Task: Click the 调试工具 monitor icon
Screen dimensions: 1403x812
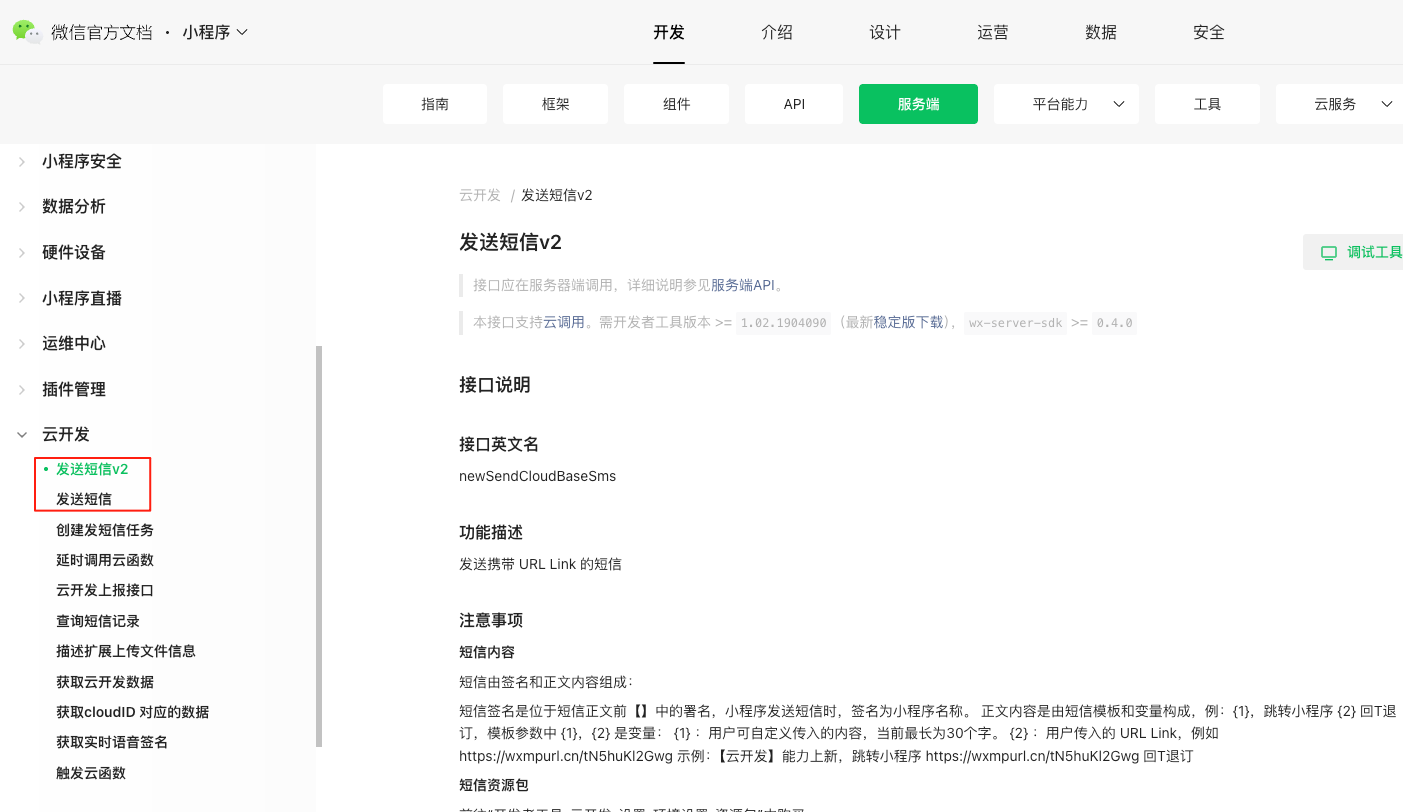Action: coord(1329,253)
